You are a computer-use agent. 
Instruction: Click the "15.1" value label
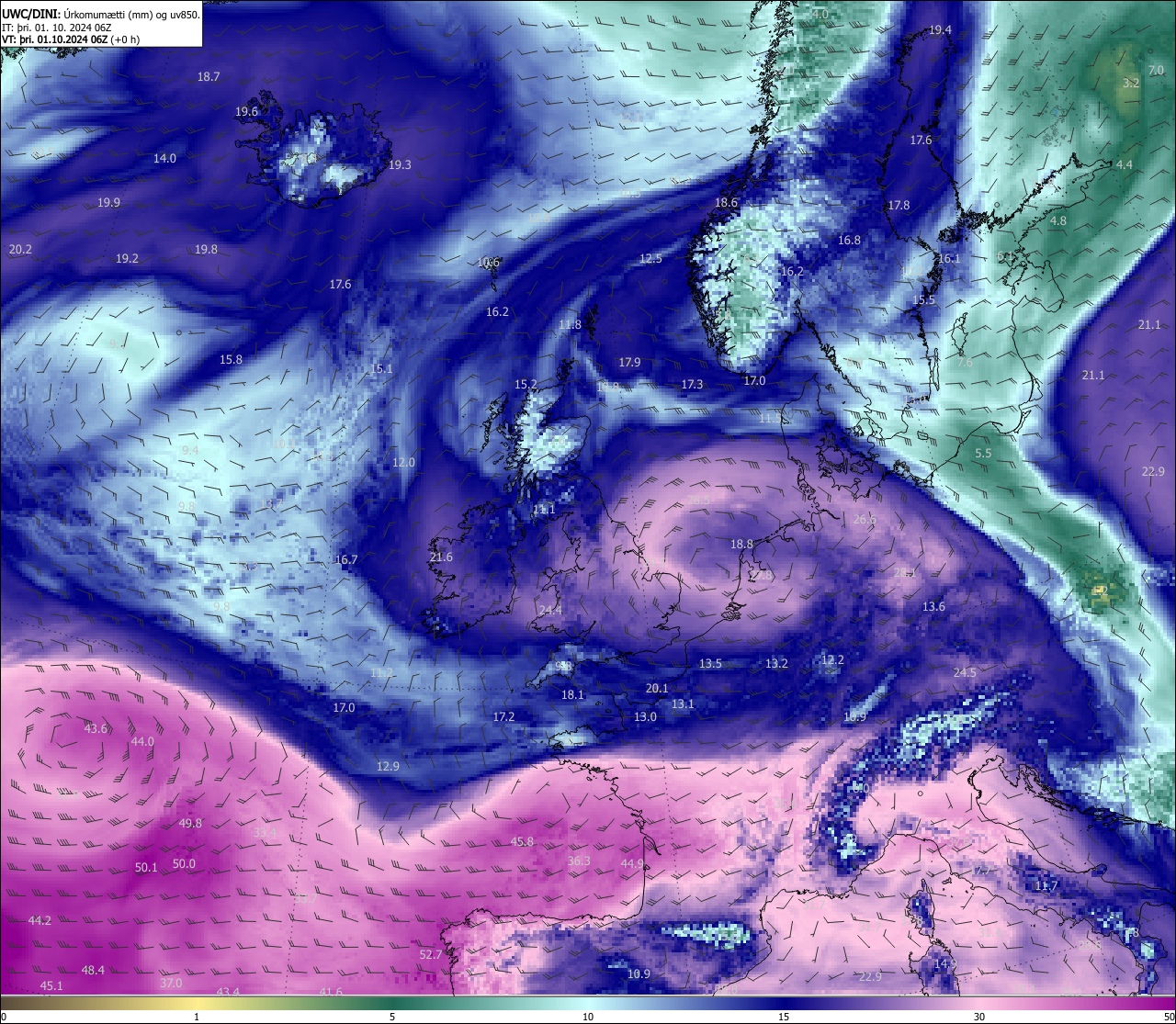[381, 369]
